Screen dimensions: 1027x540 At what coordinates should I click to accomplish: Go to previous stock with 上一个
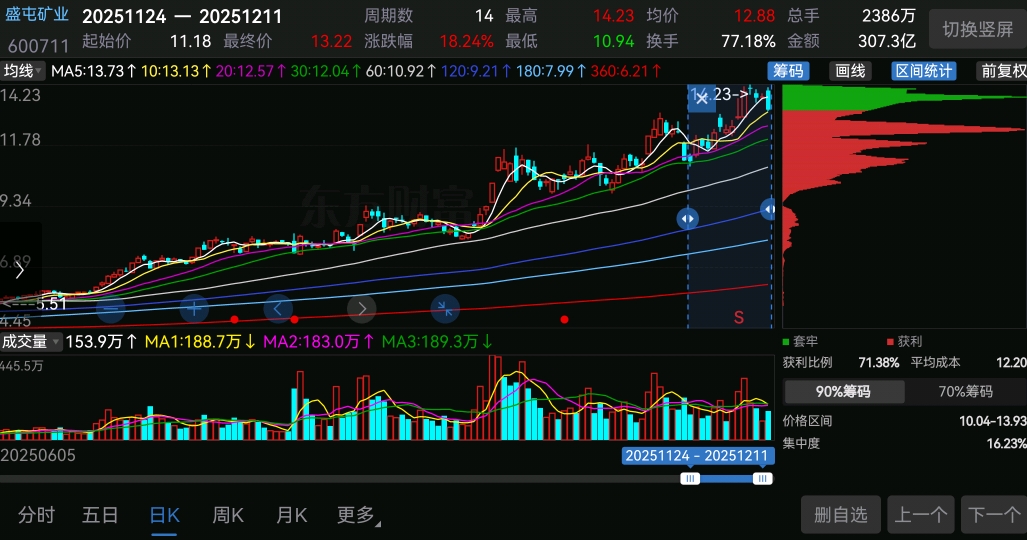pos(921,515)
